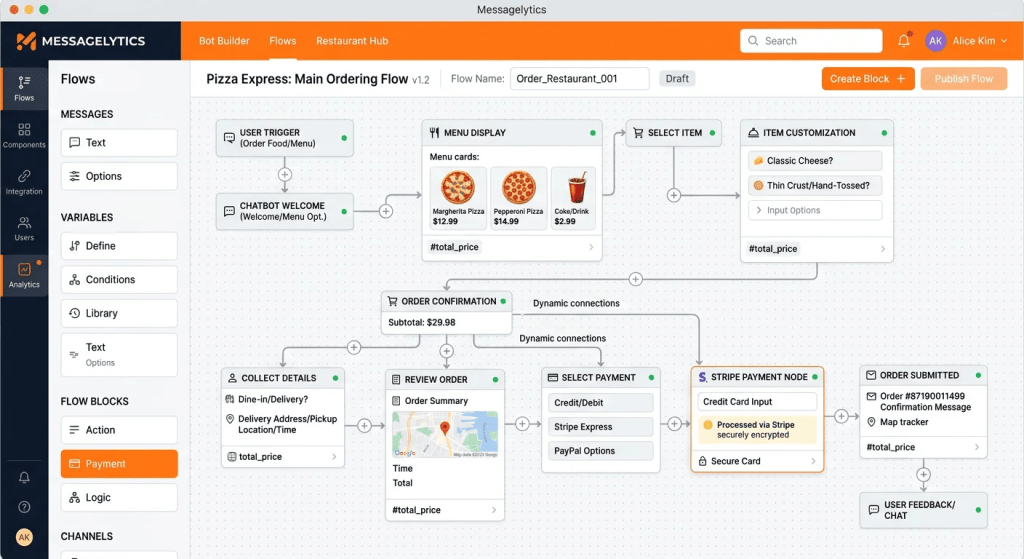The width and height of the screenshot is (1024, 559).
Task: Click the plus connector below User Trigger
Action: [x=285, y=174]
